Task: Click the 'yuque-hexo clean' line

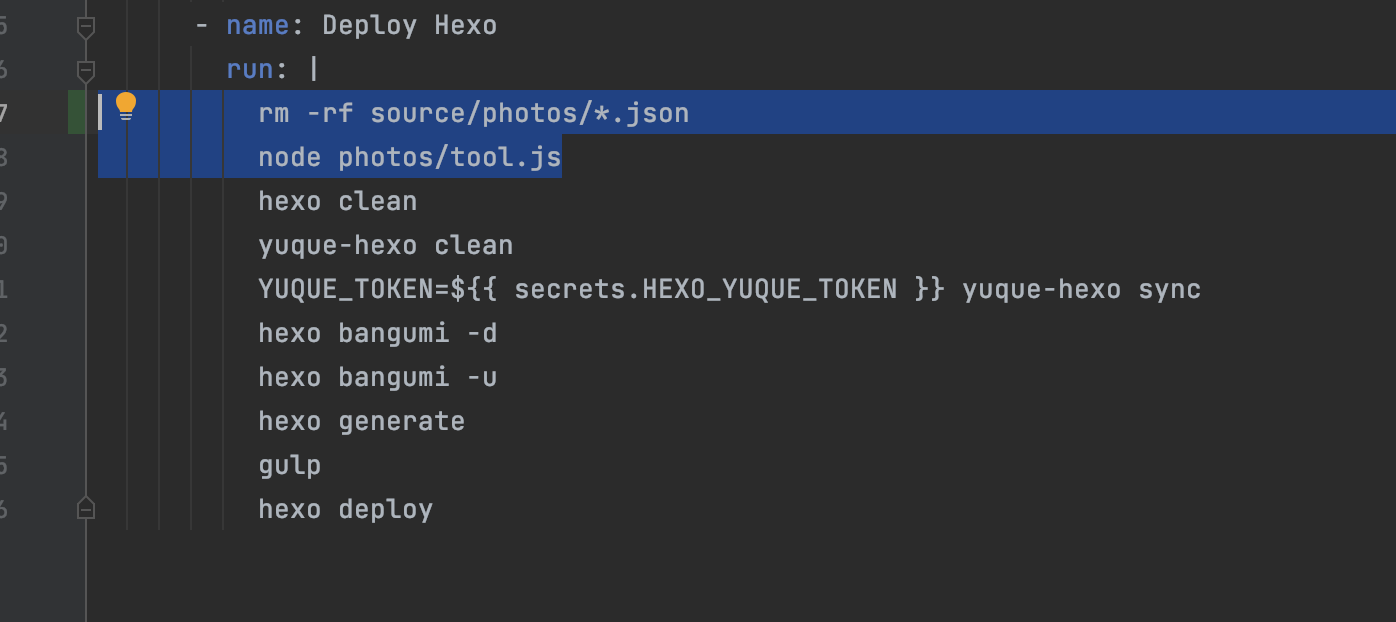Action: (385, 245)
